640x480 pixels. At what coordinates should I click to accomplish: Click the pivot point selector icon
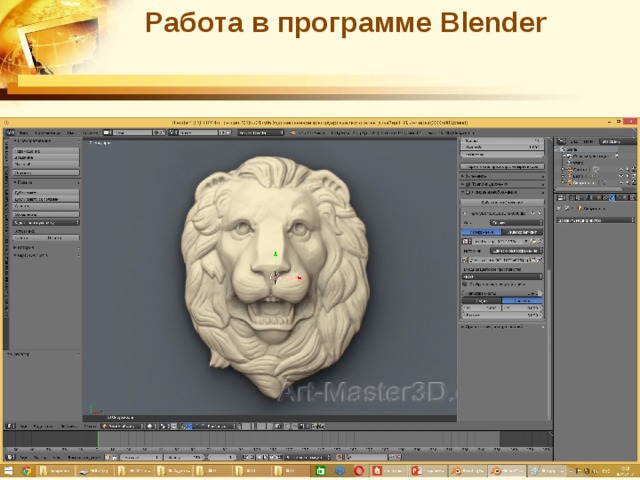(x=163, y=426)
